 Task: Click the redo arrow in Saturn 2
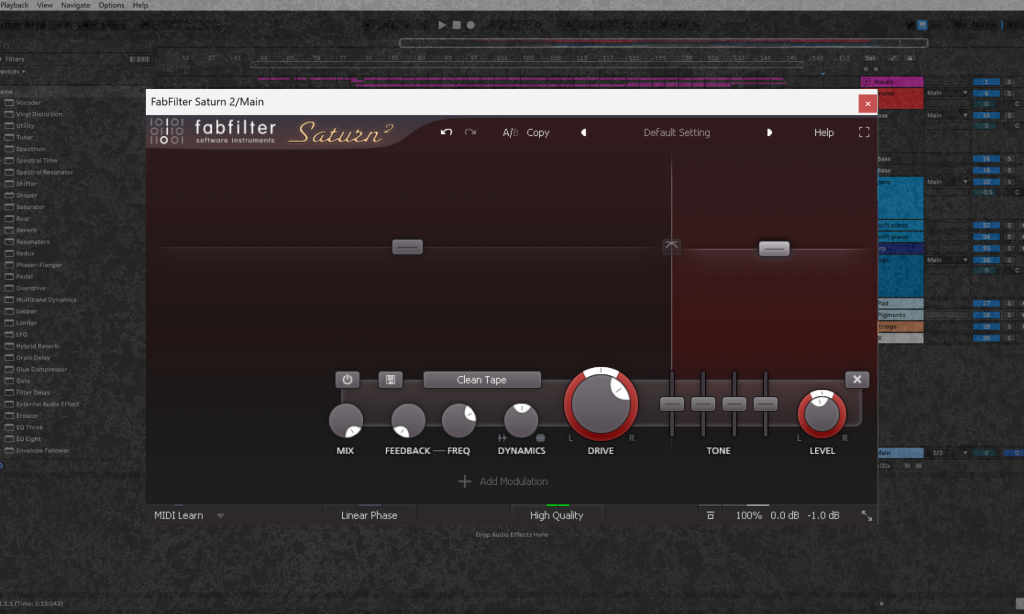coord(470,132)
